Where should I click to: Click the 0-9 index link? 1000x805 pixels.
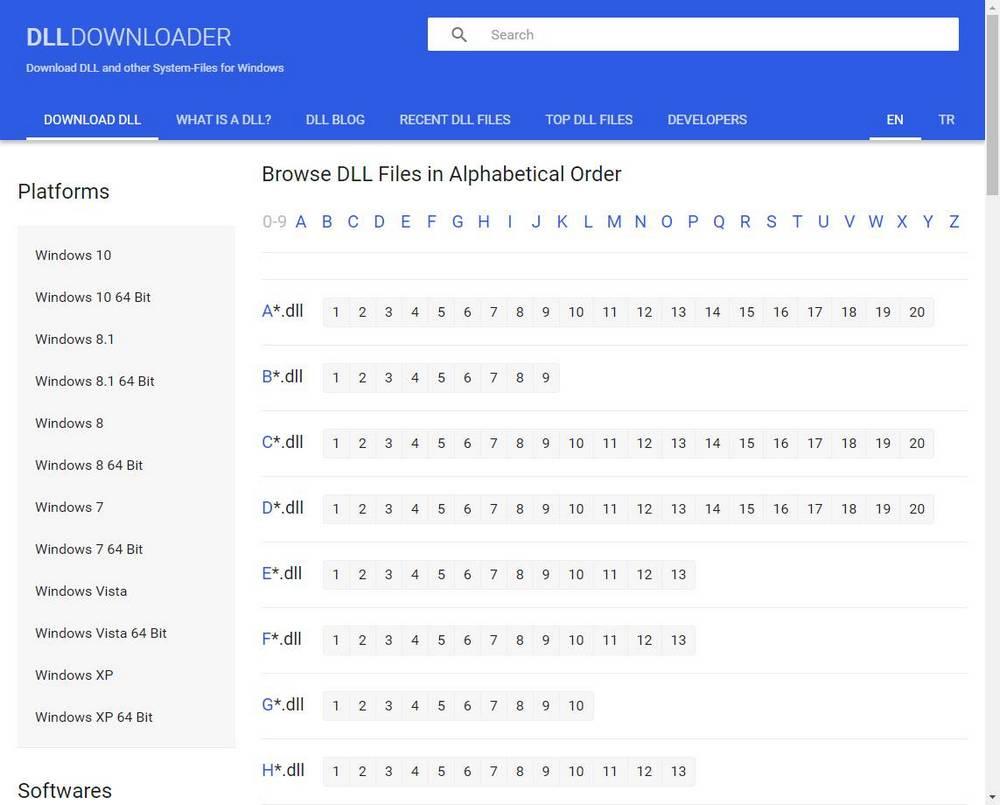click(x=274, y=222)
